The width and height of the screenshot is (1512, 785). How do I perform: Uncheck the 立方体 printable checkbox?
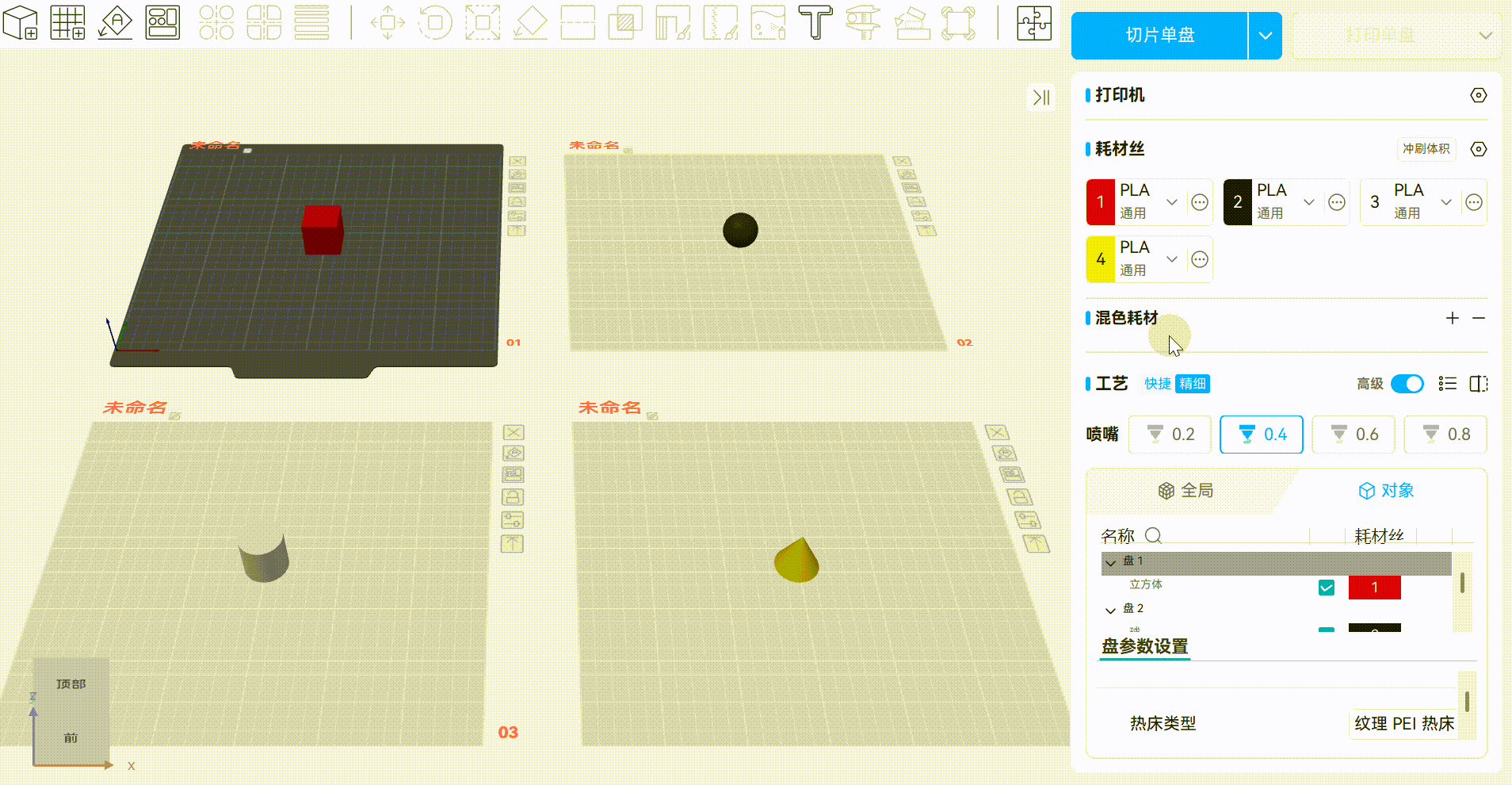point(1327,588)
